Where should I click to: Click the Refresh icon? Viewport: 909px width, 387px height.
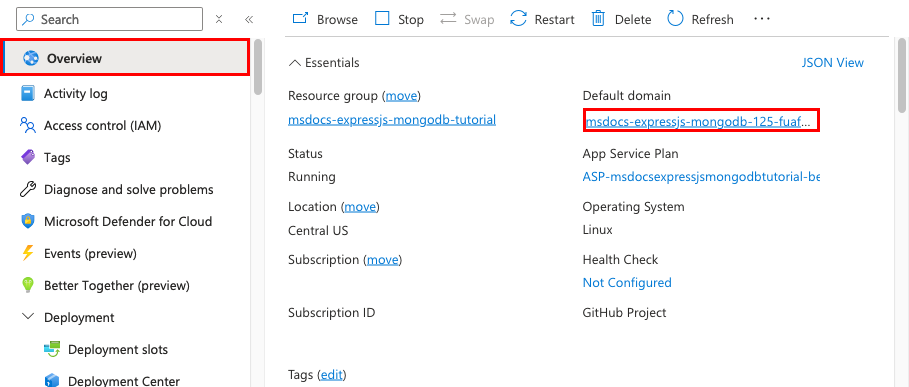(x=675, y=19)
